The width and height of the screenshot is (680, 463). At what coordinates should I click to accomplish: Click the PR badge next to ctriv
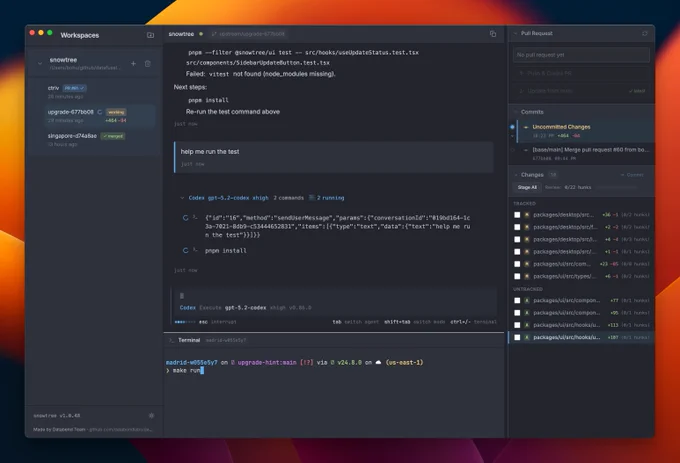(x=74, y=88)
